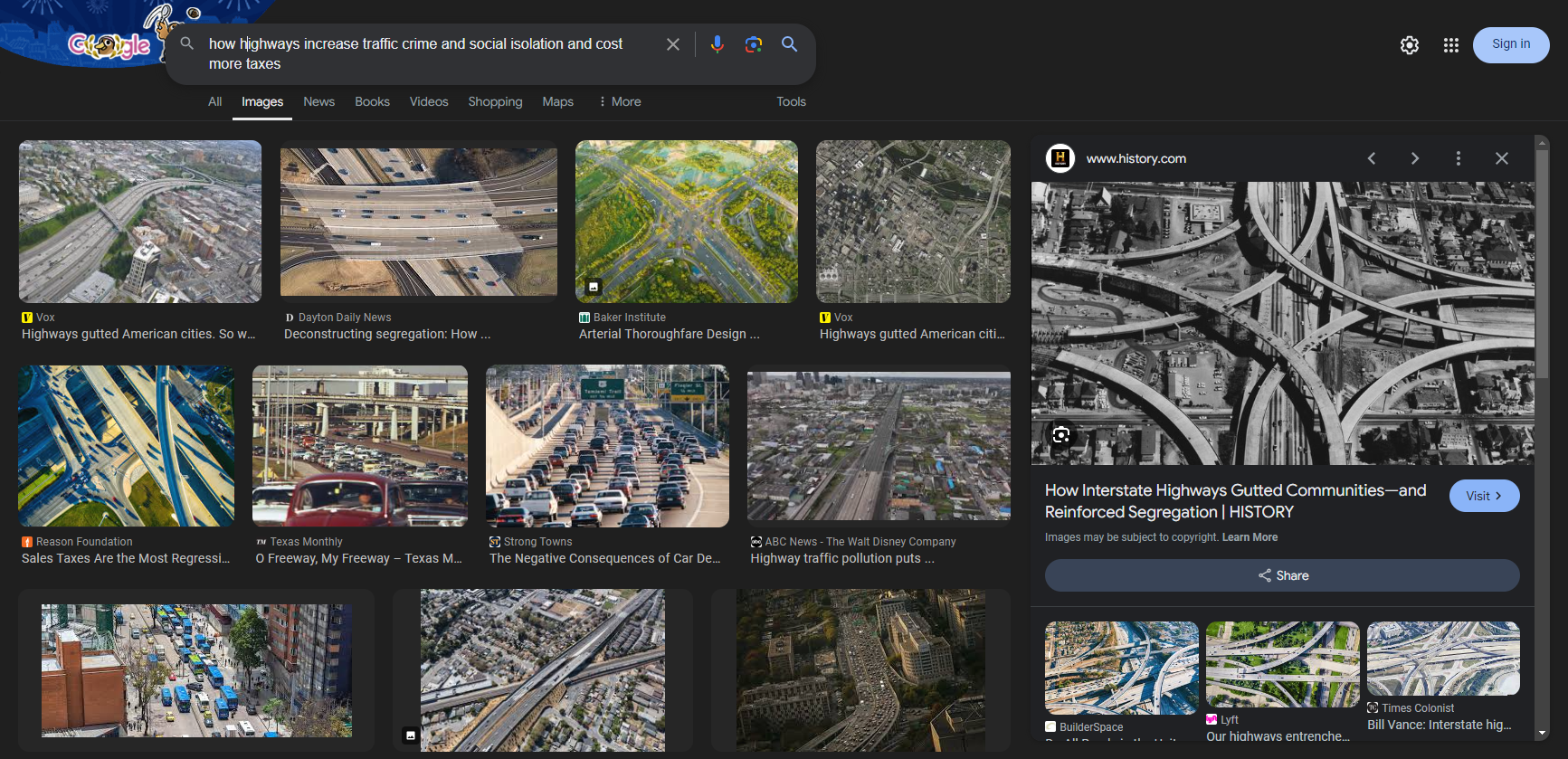
Task: Click the preview panel vertical scrollbar
Action: pos(1543,262)
